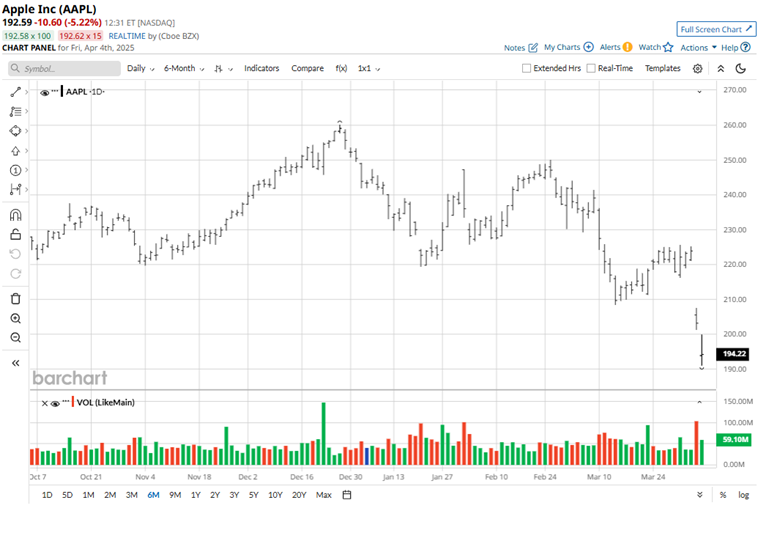Add AAPL to watchlist star icon
This screenshot has width=780, height=533.
tap(668, 47)
